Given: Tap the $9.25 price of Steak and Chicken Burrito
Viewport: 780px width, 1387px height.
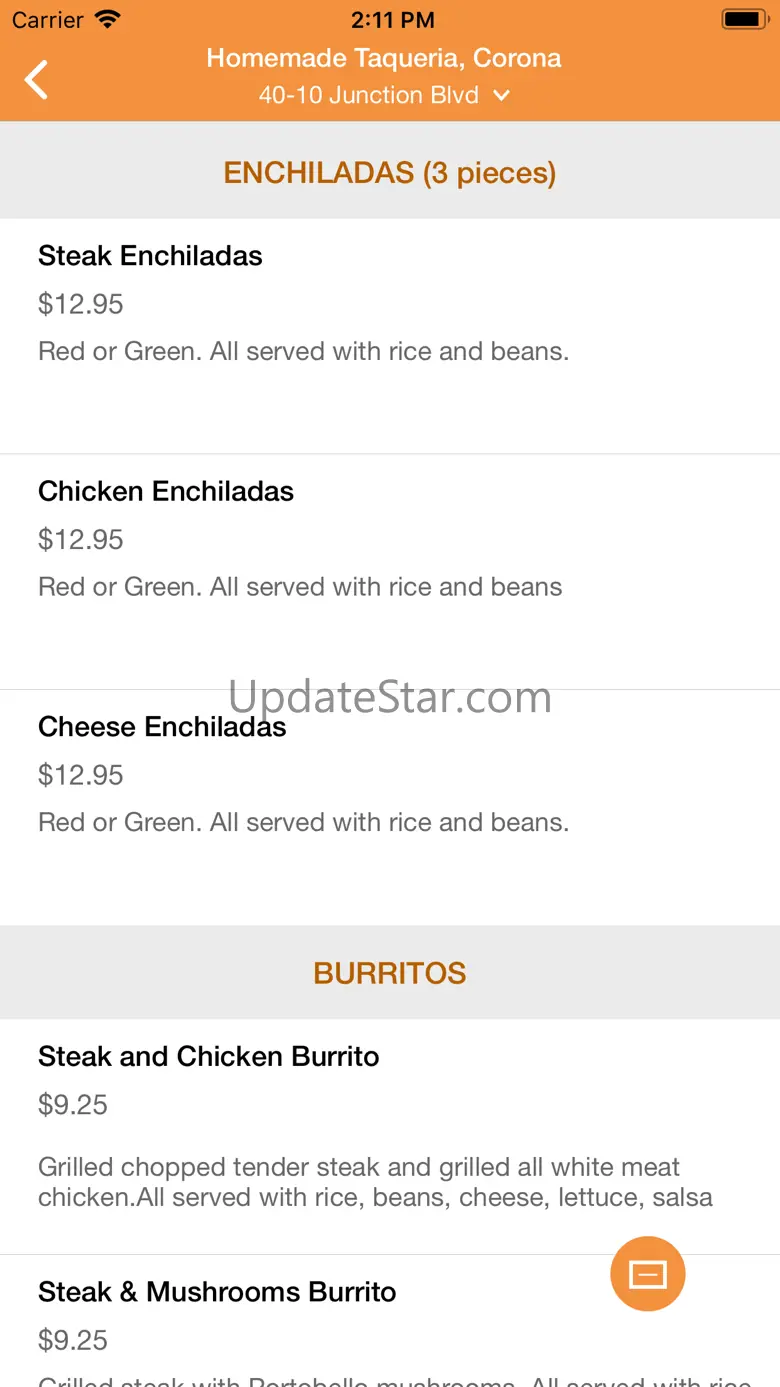Looking at the screenshot, I should [x=73, y=1105].
